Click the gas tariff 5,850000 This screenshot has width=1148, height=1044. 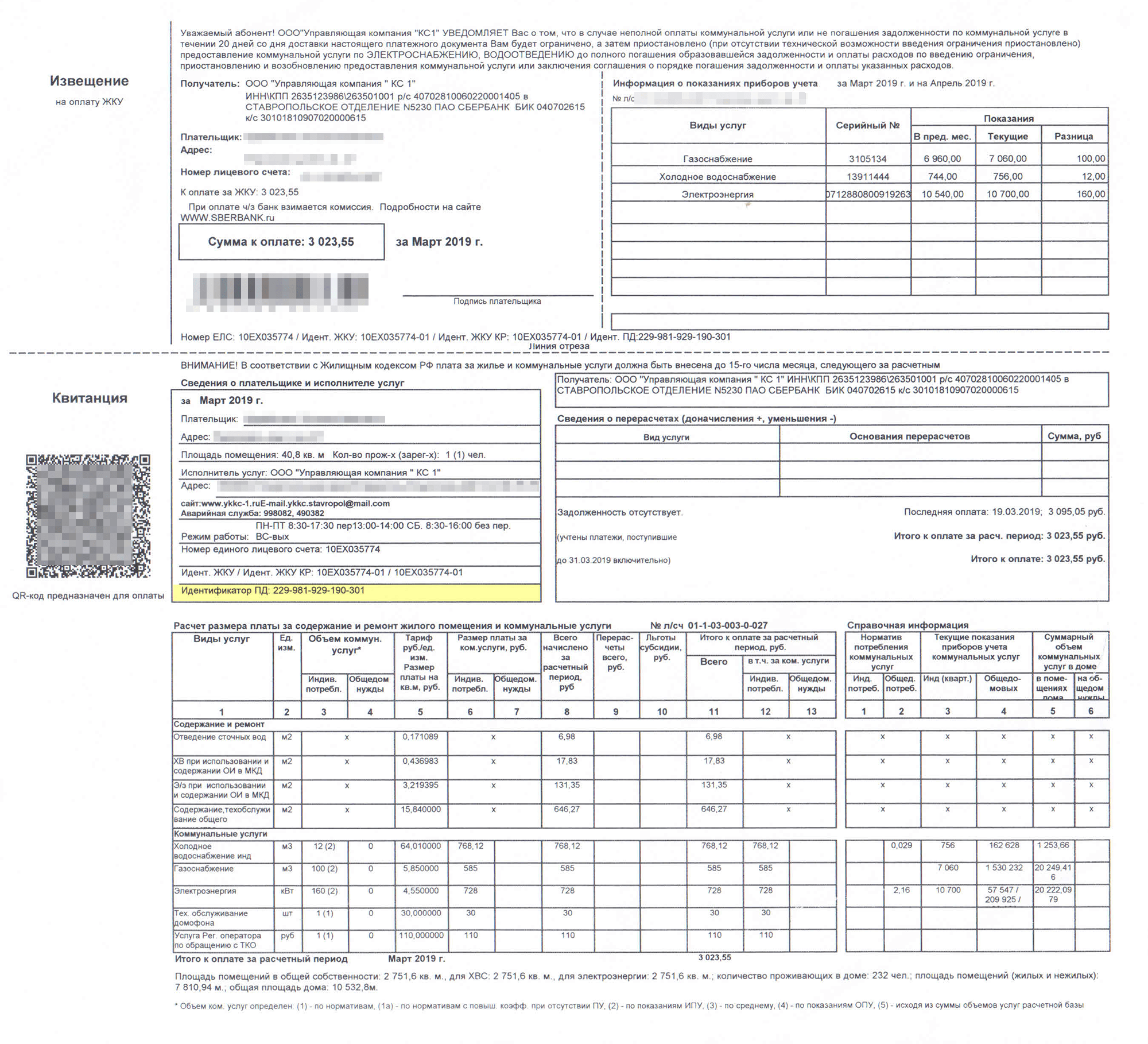(x=421, y=868)
